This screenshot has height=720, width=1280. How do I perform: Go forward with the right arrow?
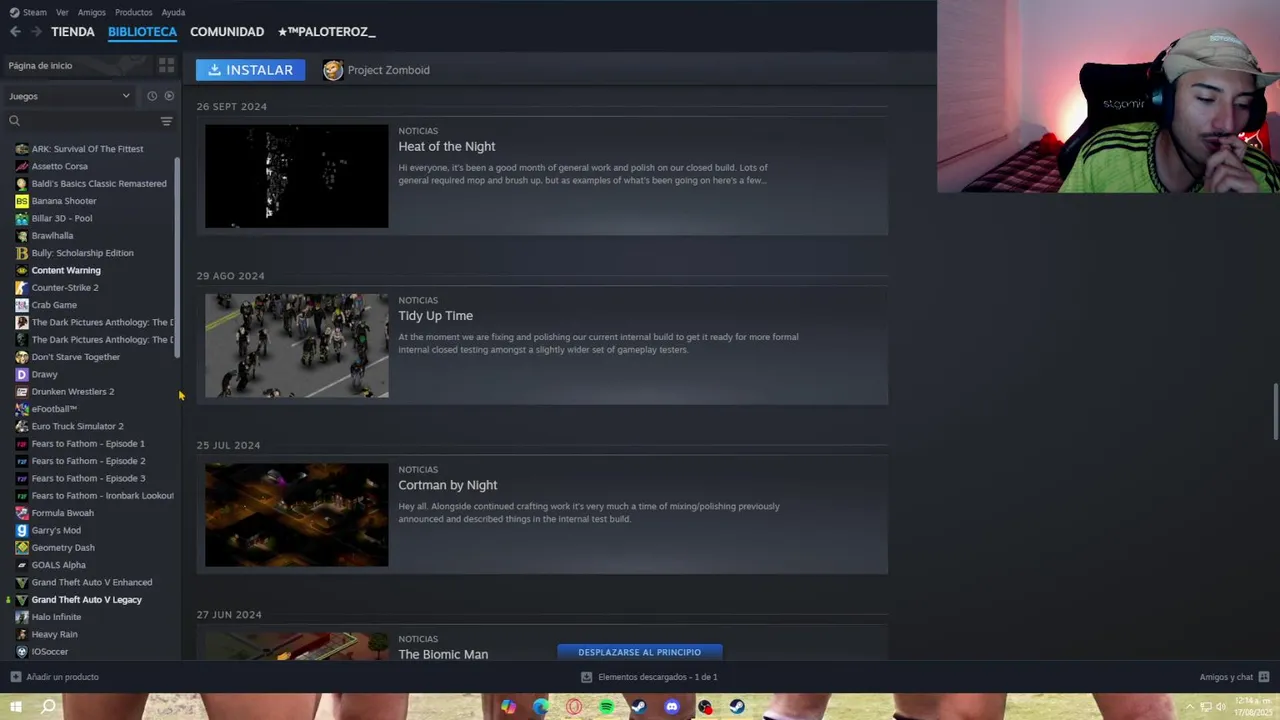pos(36,32)
